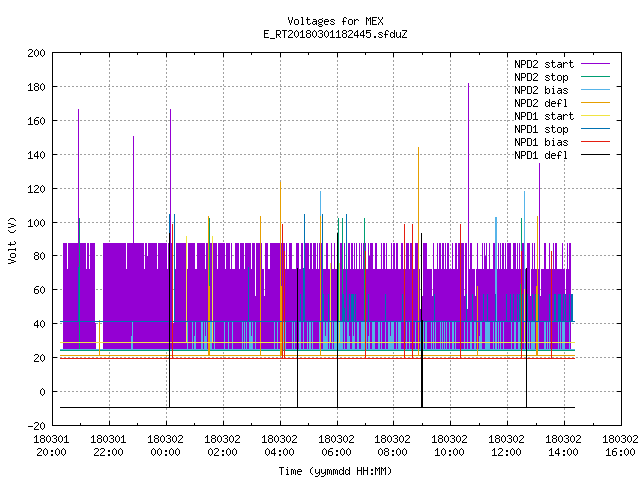Click the chart title Voltages for MEX

click(335, 21)
